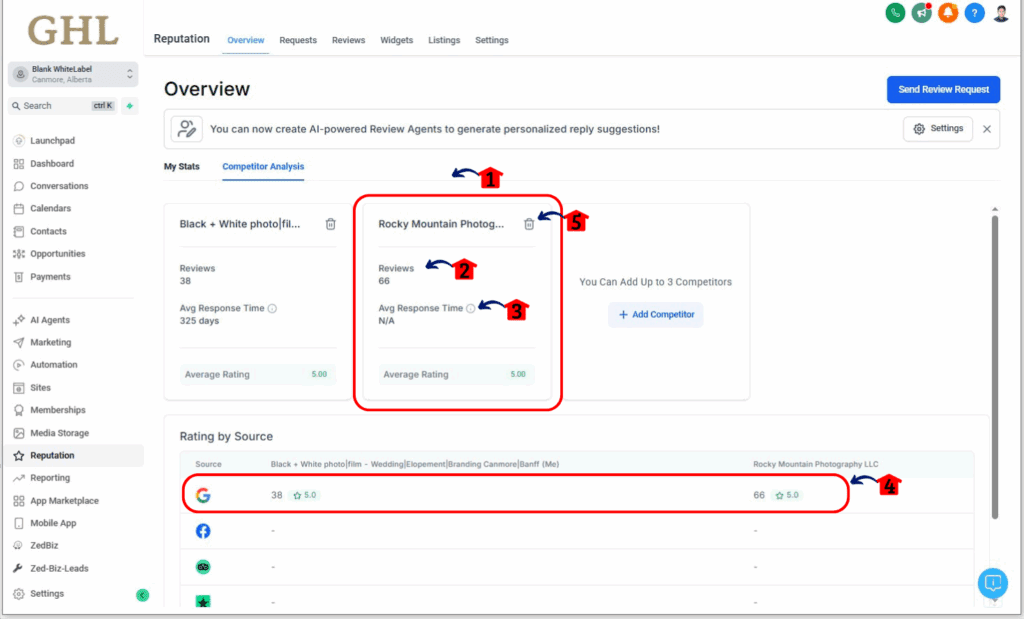Switch to the Listings tab

[444, 40]
